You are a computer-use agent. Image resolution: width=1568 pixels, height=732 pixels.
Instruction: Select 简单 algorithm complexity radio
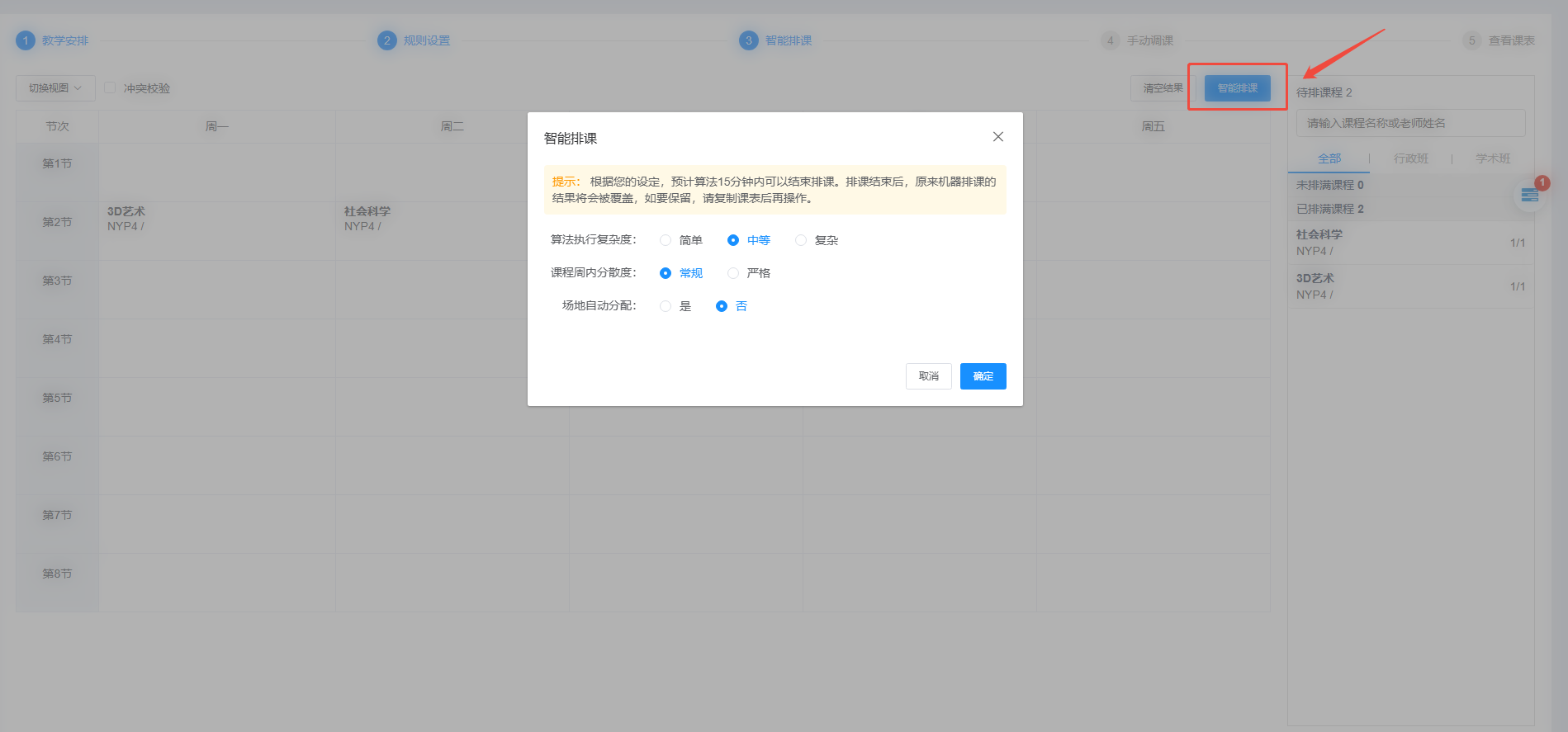pos(666,240)
